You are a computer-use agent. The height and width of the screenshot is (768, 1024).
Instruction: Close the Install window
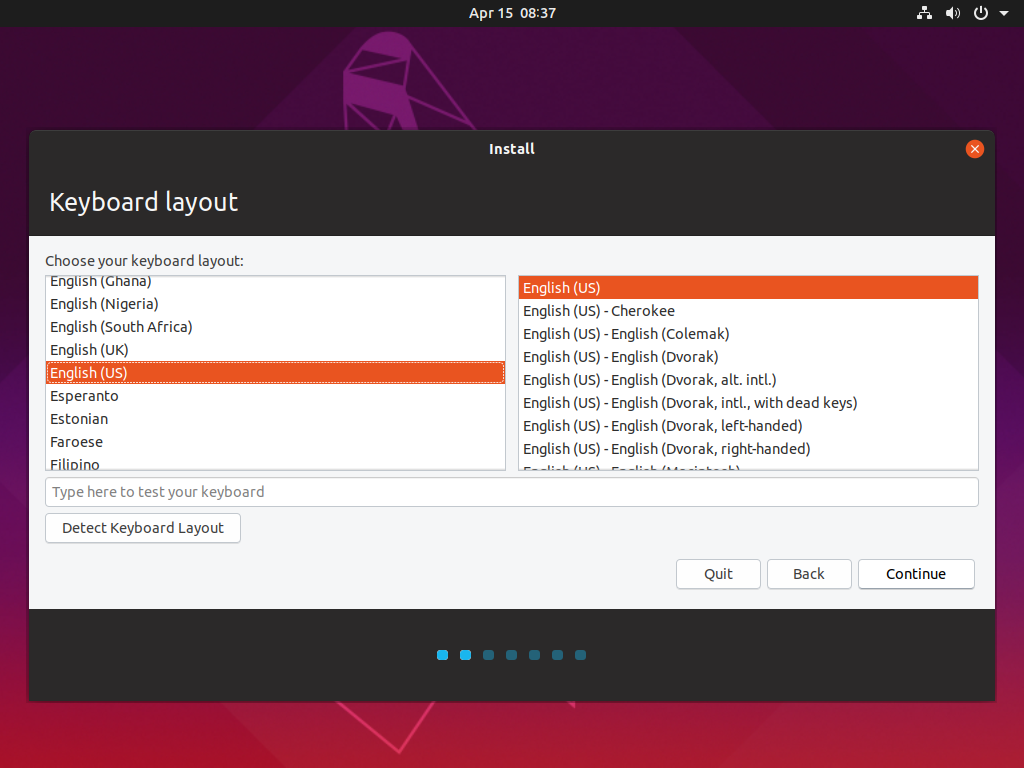coord(974,149)
